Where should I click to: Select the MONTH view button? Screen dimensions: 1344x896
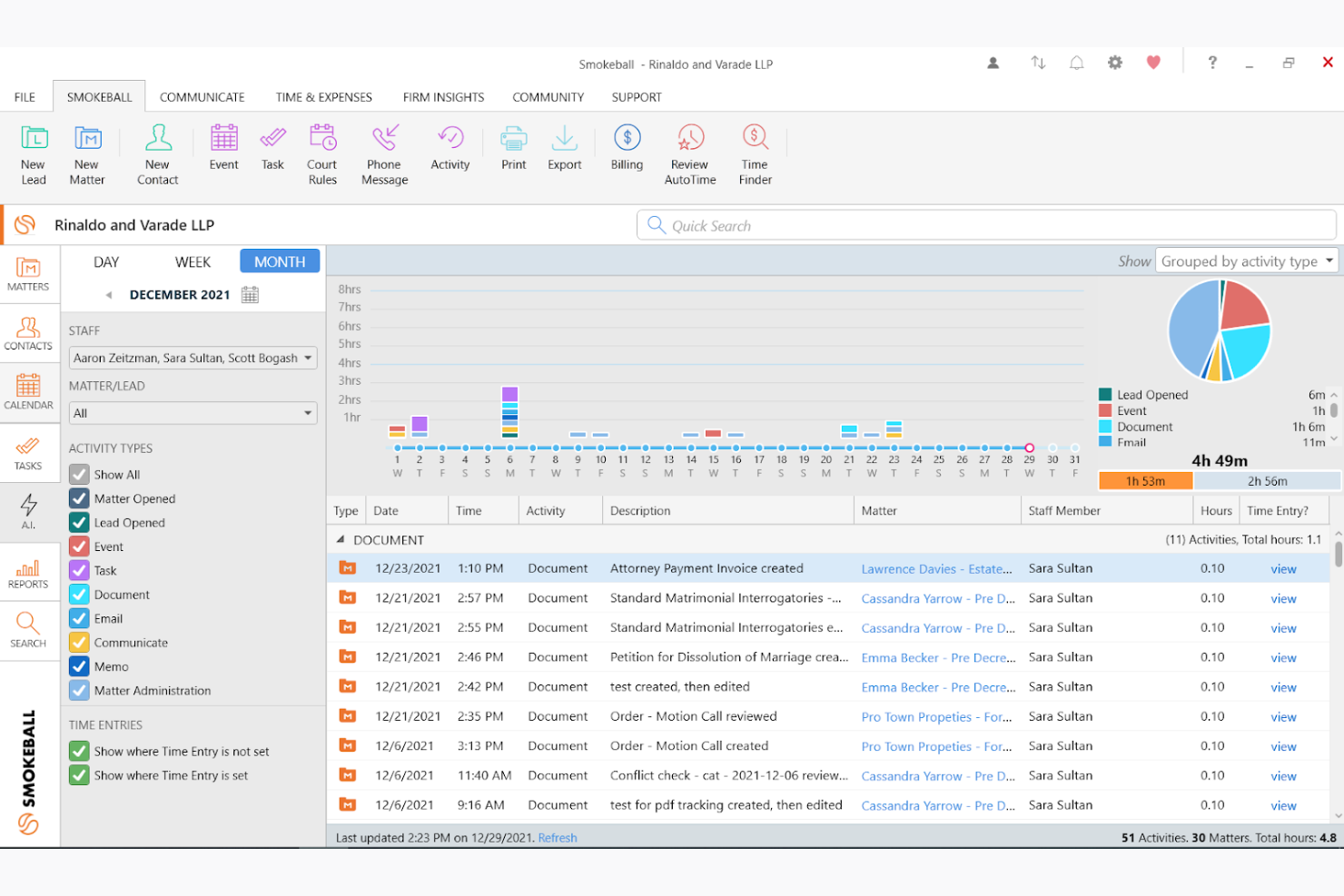tap(280, 261)
